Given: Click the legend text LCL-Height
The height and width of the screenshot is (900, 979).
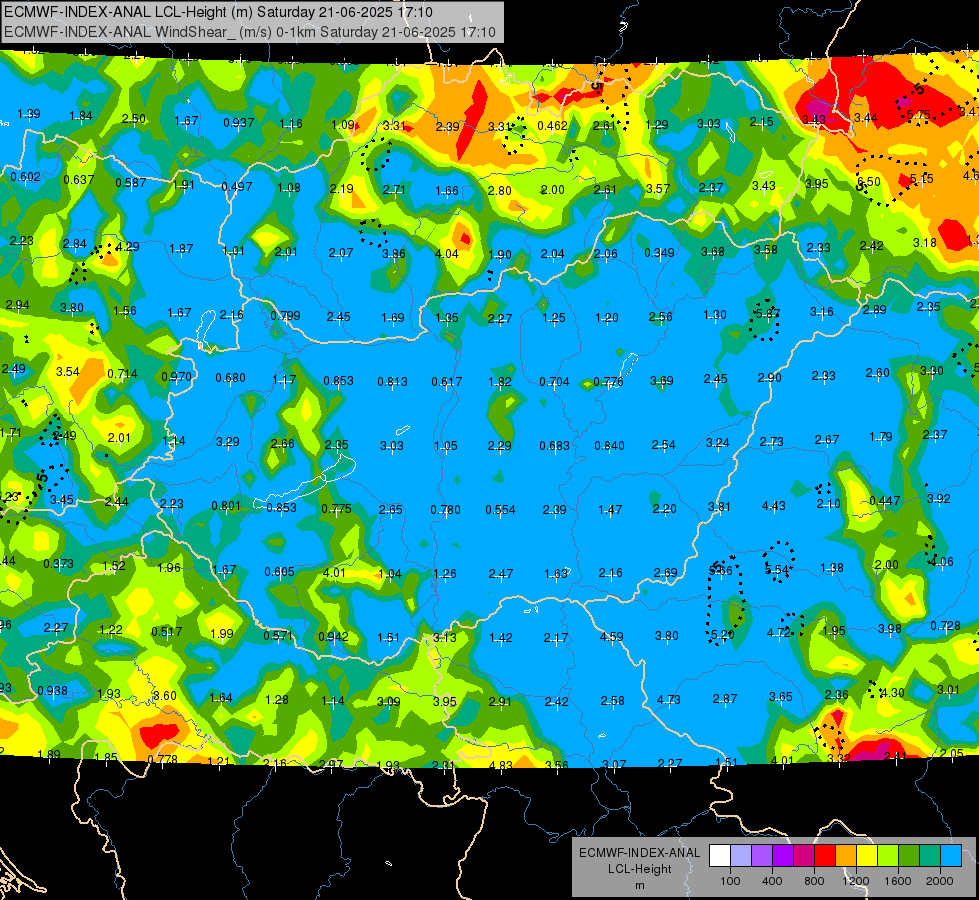Looking at the screenshot, I should [640, 869].
